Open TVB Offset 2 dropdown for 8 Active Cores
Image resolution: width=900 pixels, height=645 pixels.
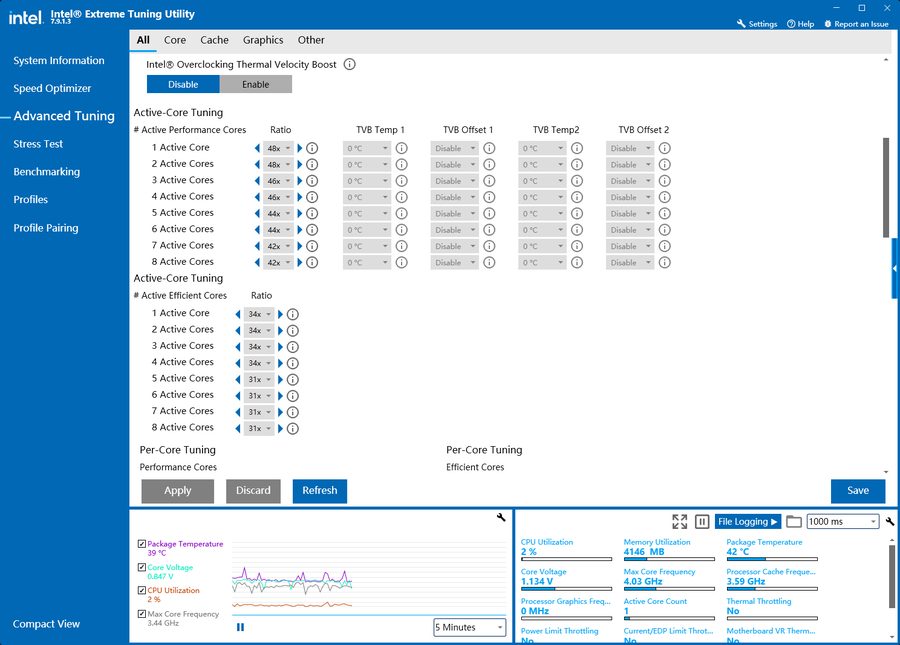(630, 263)
